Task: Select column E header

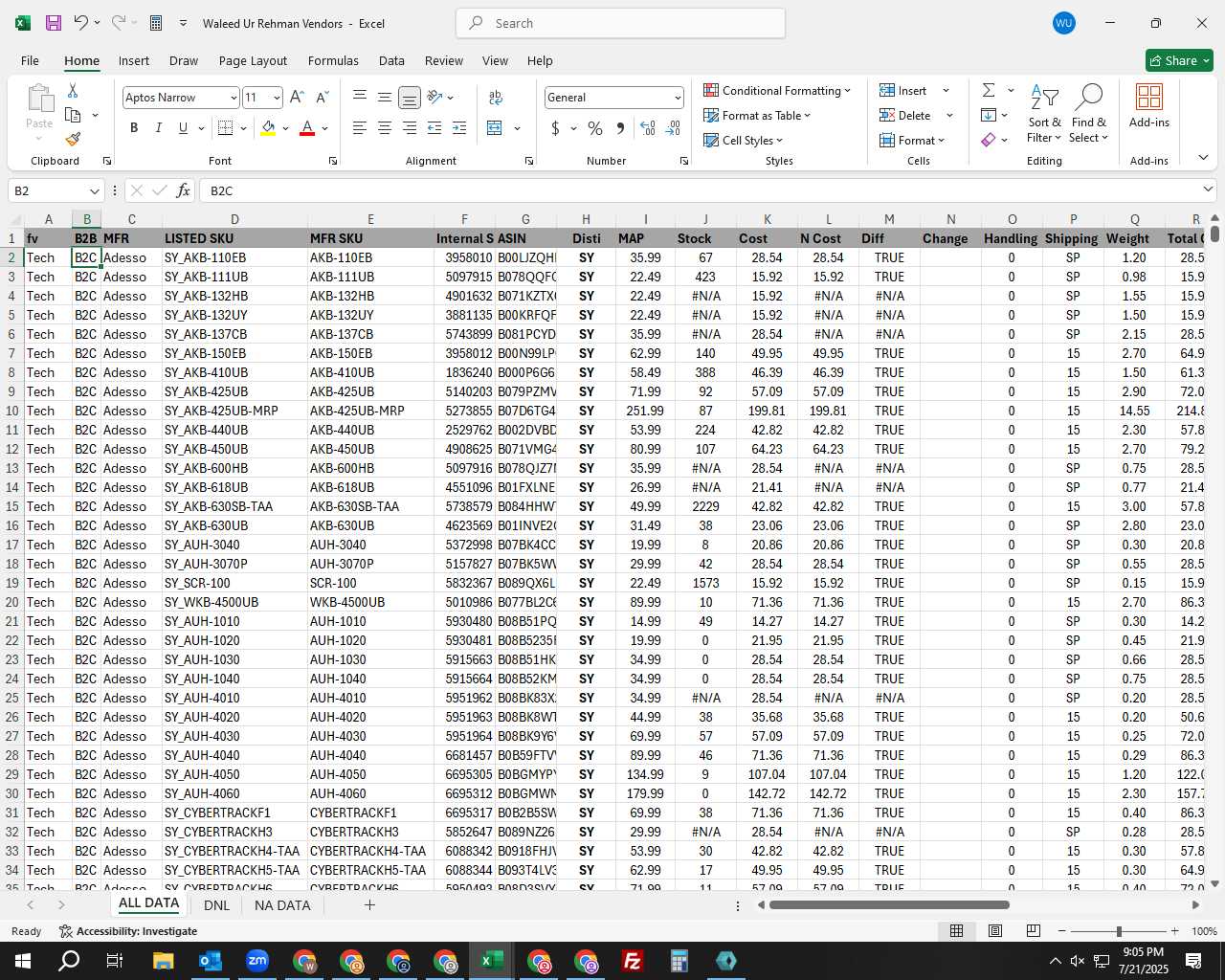Action: (x=370, y=219)
